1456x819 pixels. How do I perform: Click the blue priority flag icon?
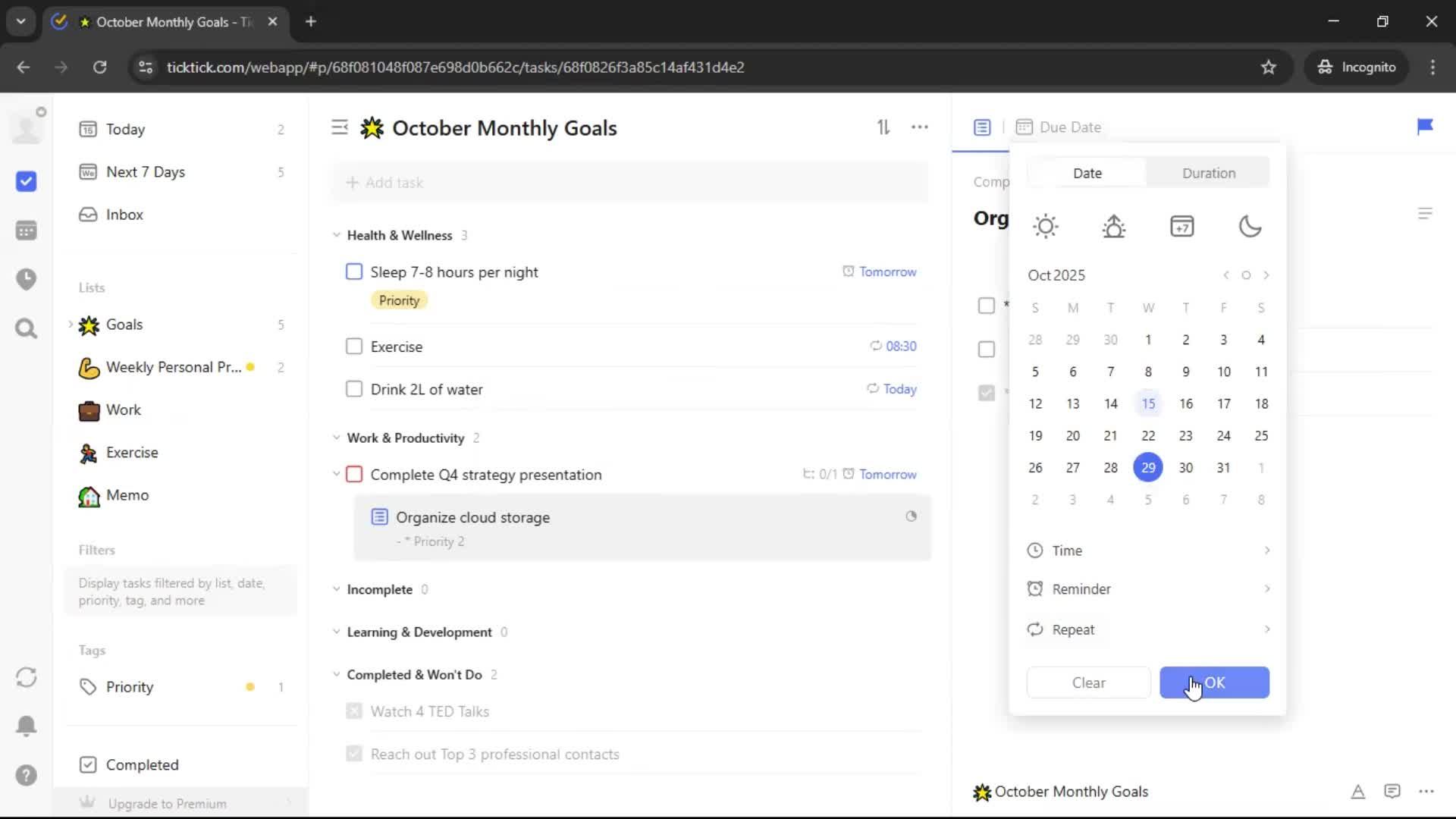1425,127
